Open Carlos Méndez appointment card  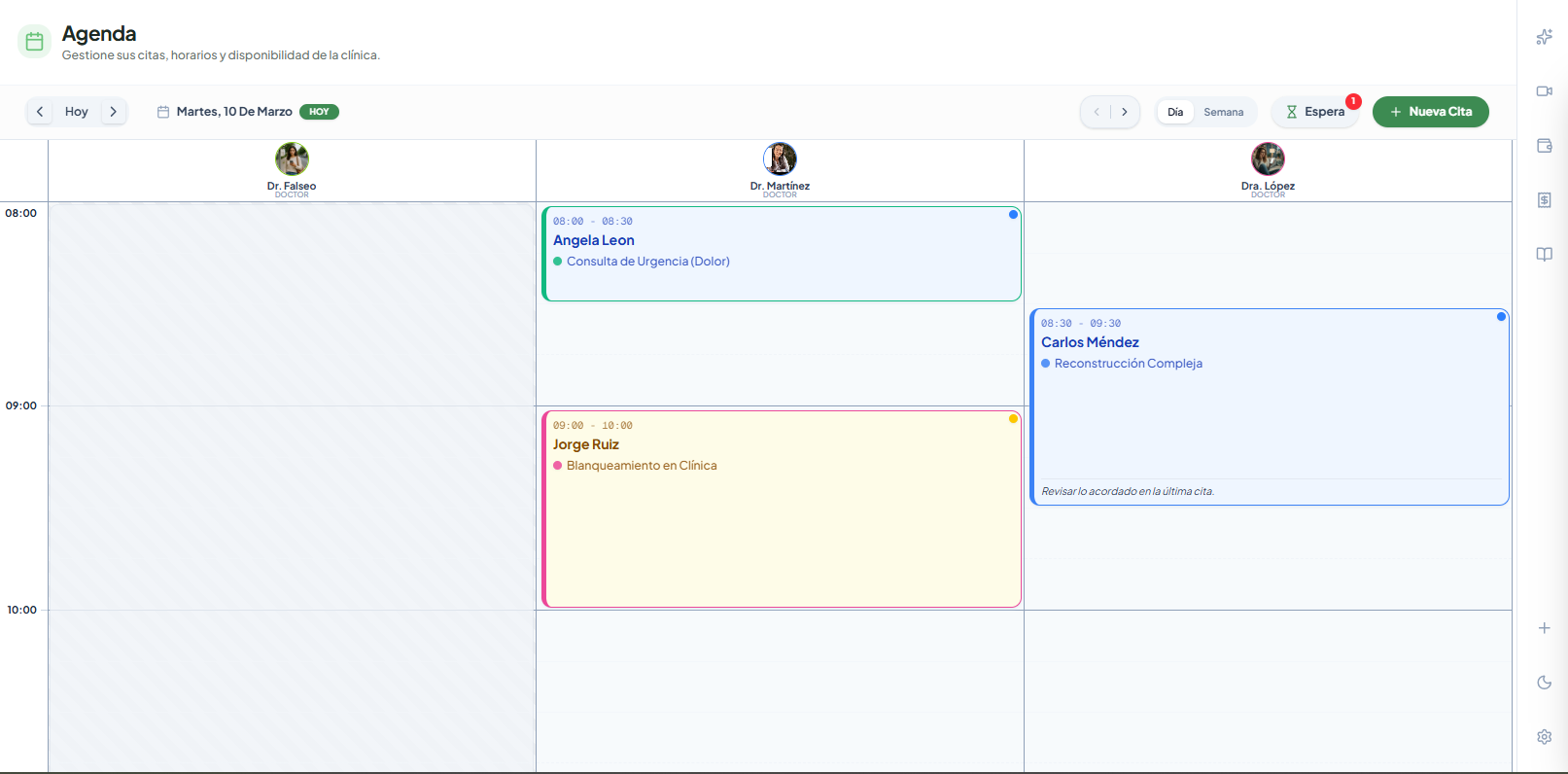1270,407
